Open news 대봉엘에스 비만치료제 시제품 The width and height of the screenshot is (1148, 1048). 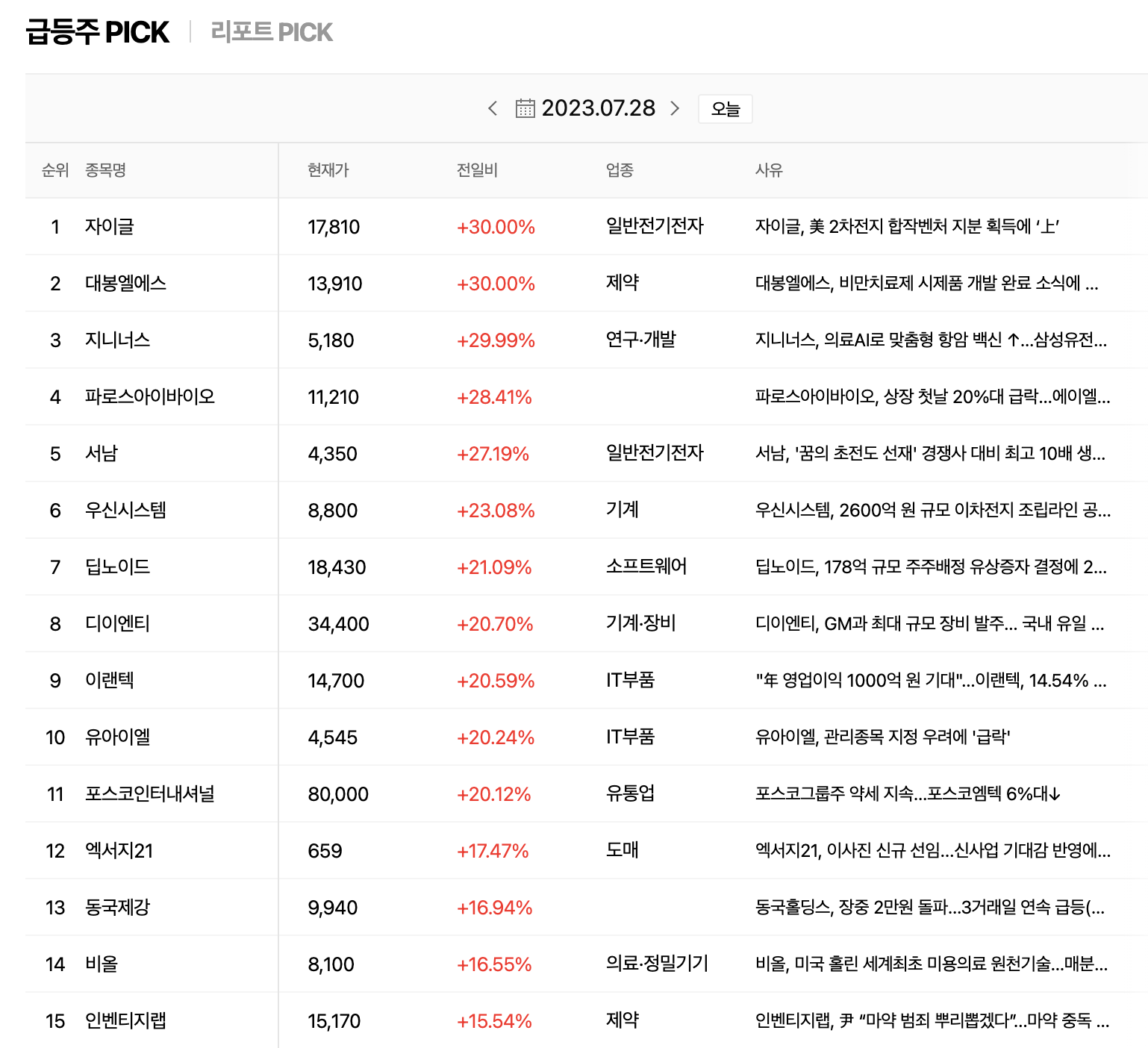pyautogui.click(x=927, y=283)
